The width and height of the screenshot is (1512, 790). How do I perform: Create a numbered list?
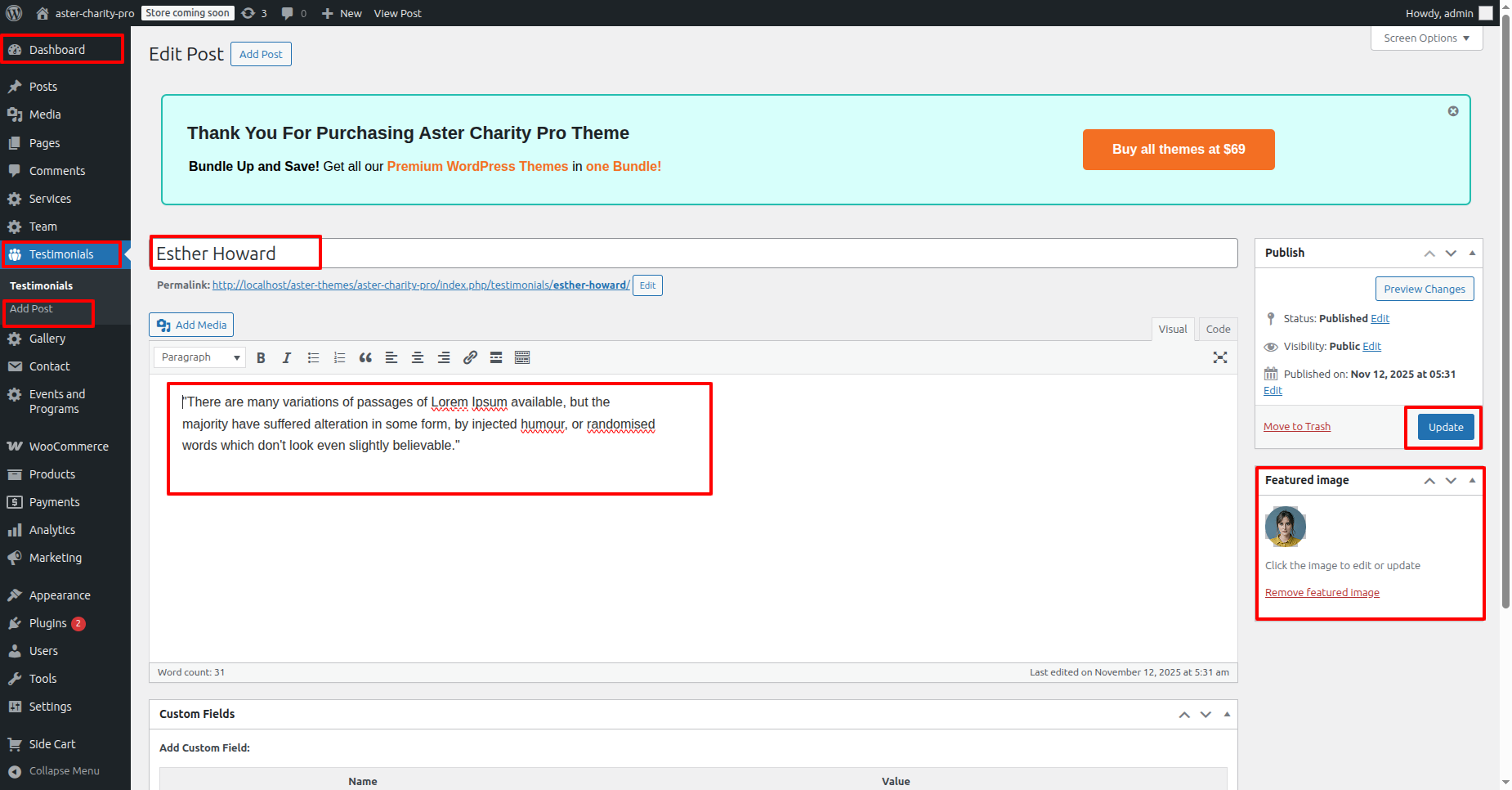339,357
